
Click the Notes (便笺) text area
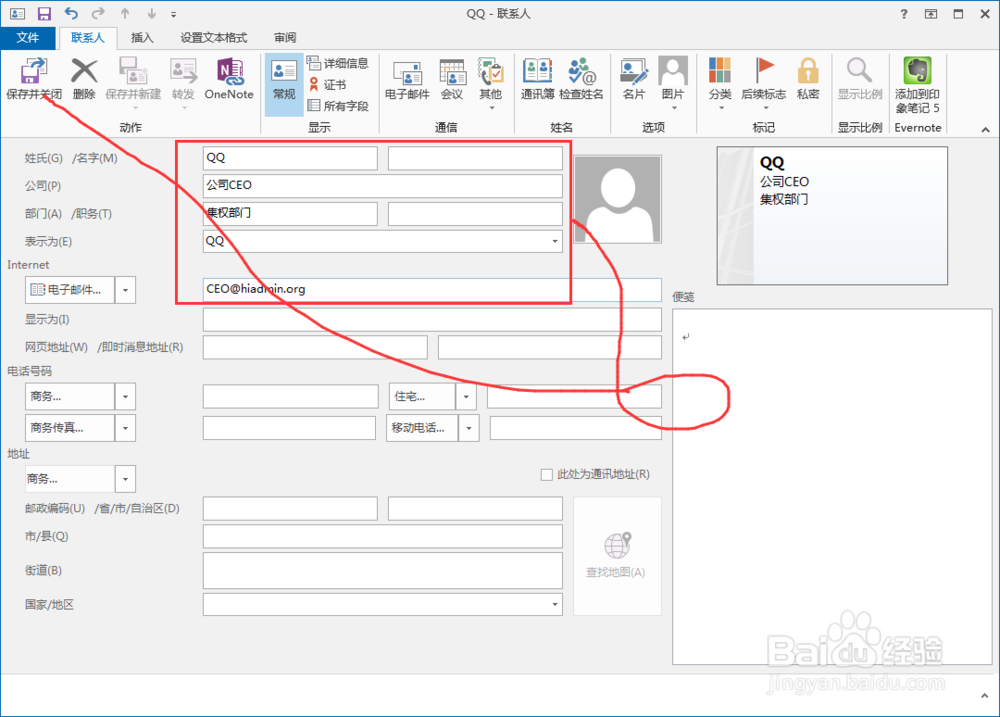[x=832, y=486]
